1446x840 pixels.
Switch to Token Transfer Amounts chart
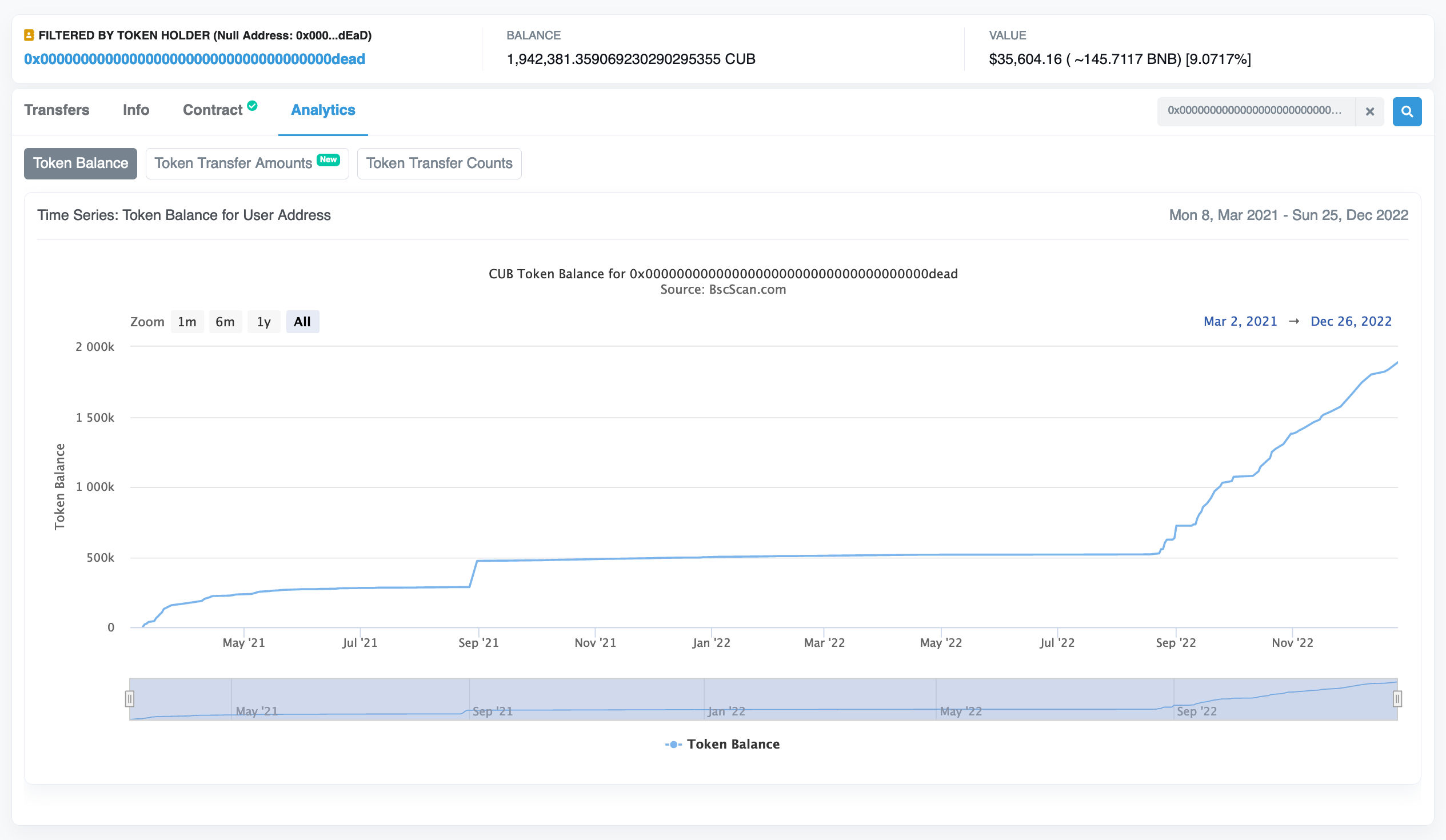coord(247,163)
